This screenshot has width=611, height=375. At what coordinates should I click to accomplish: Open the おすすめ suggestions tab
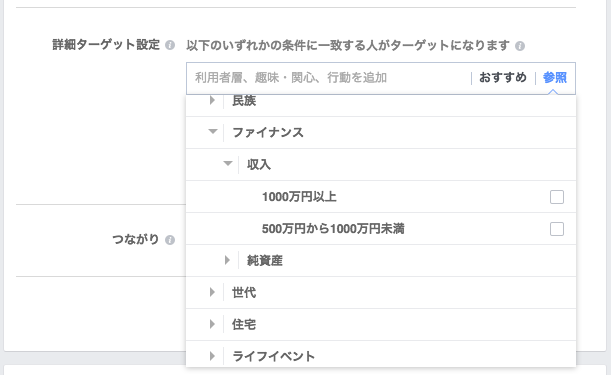[x=503, y=78]
